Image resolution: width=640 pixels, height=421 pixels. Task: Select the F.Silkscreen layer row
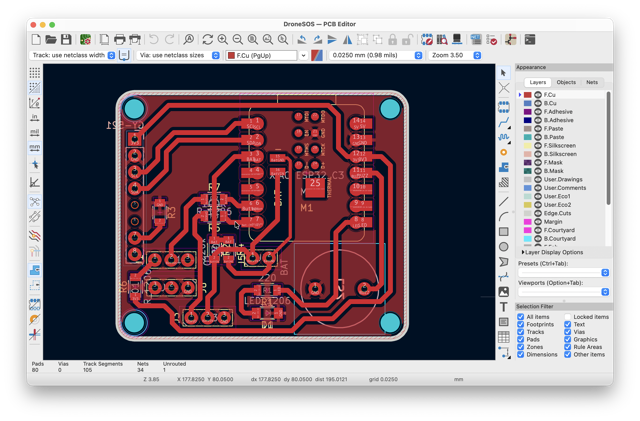coord(562,145)
